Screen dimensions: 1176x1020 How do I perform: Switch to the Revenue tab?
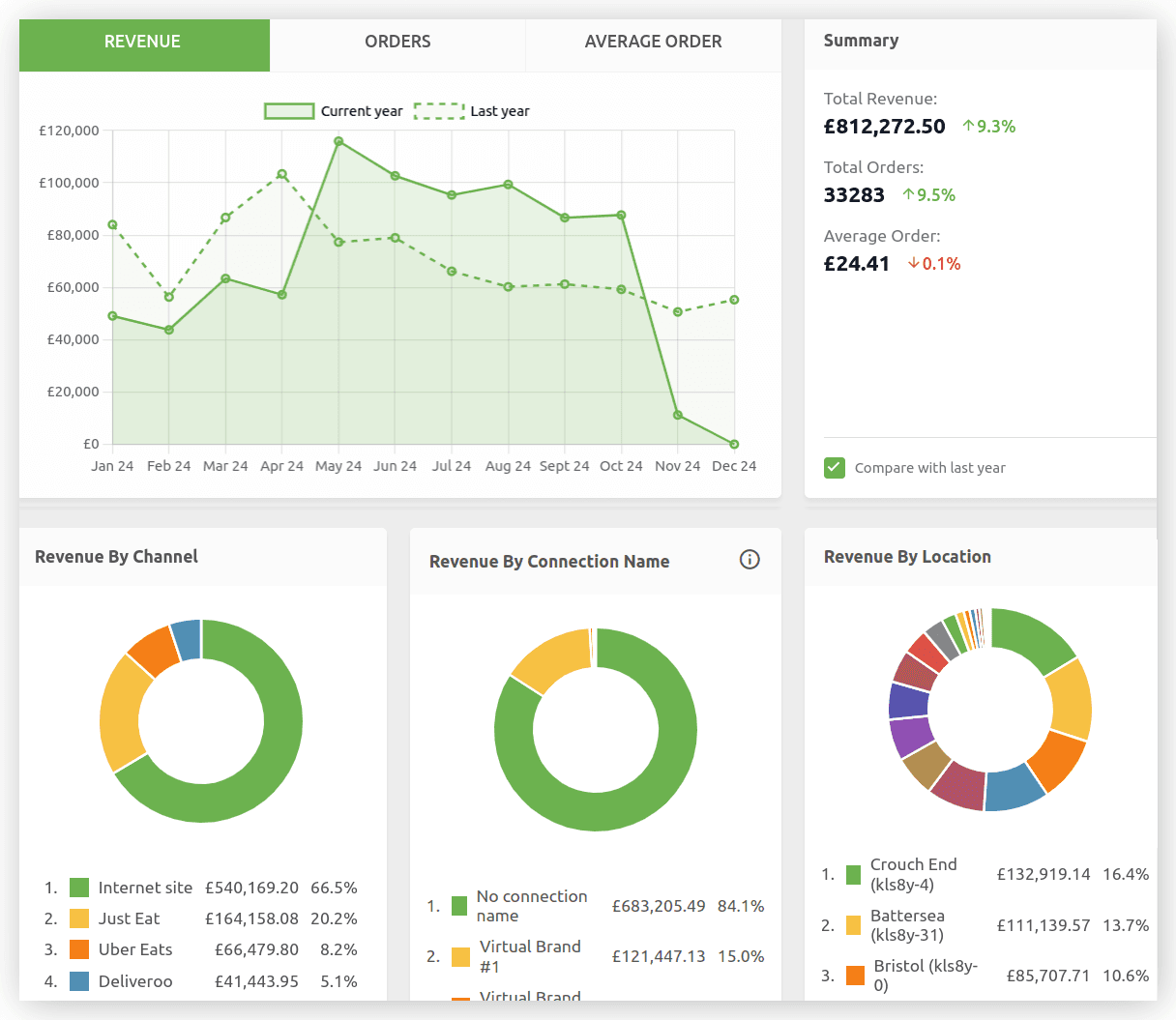point(144,44)
